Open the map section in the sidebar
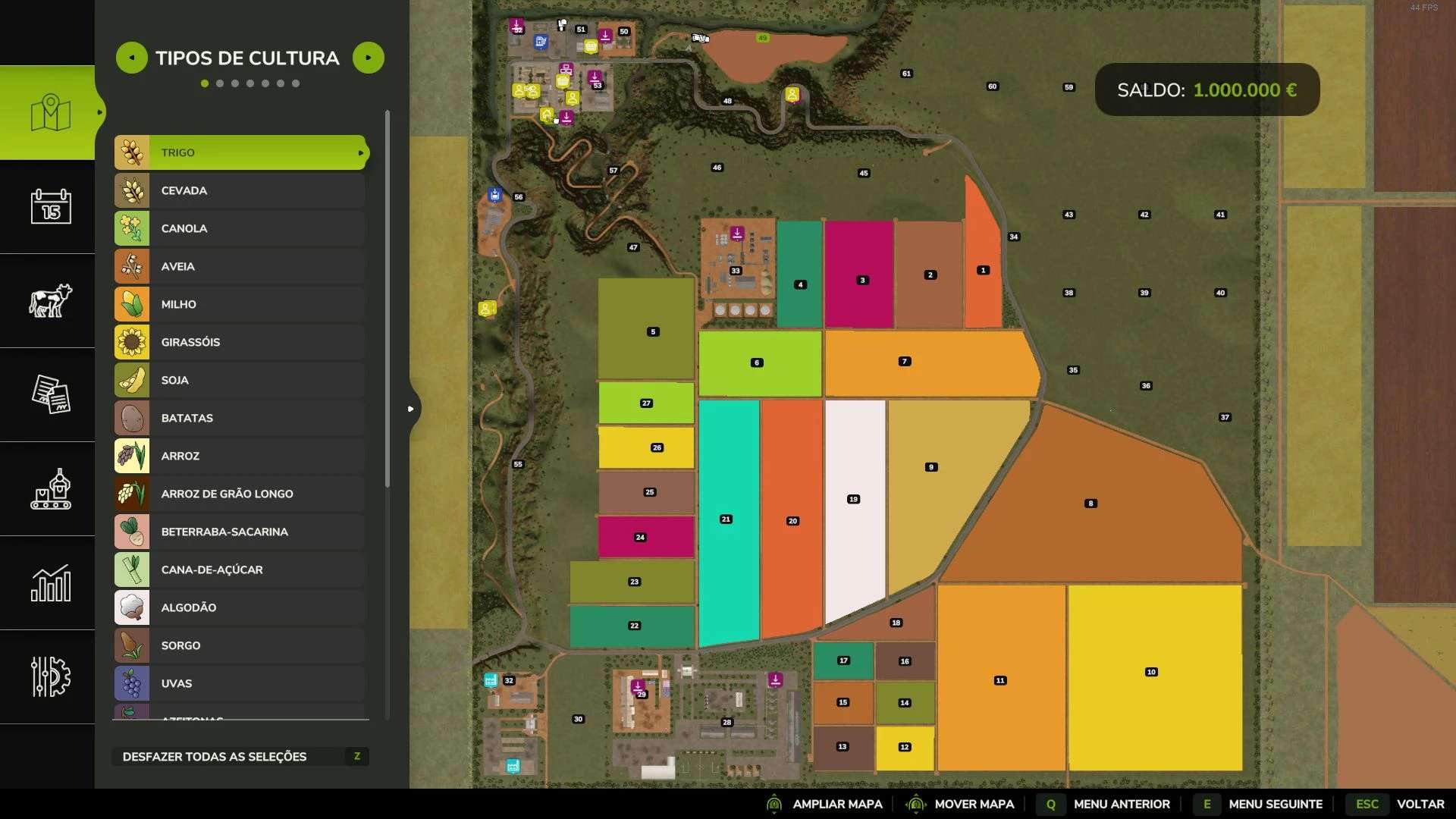 (50, 113)
